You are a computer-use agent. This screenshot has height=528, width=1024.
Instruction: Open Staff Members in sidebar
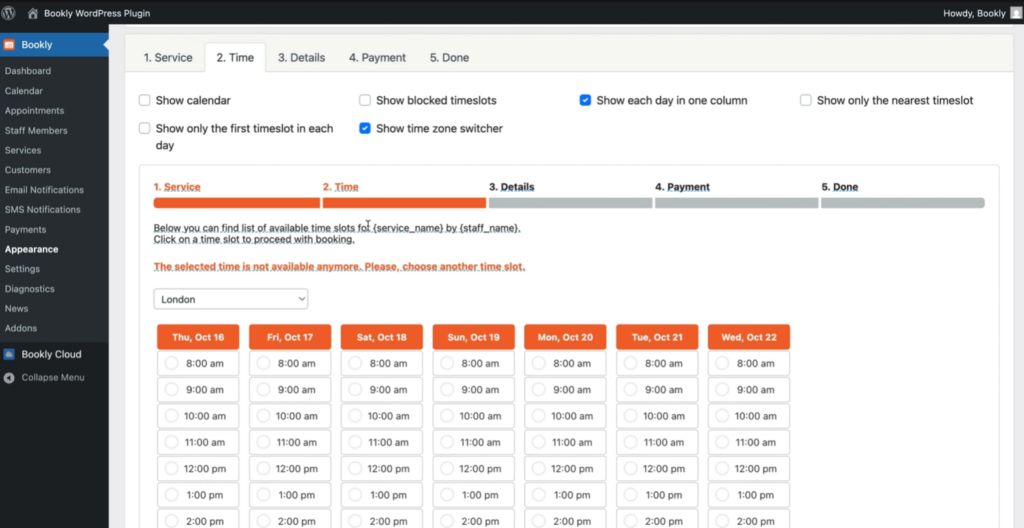click(36, 131)
